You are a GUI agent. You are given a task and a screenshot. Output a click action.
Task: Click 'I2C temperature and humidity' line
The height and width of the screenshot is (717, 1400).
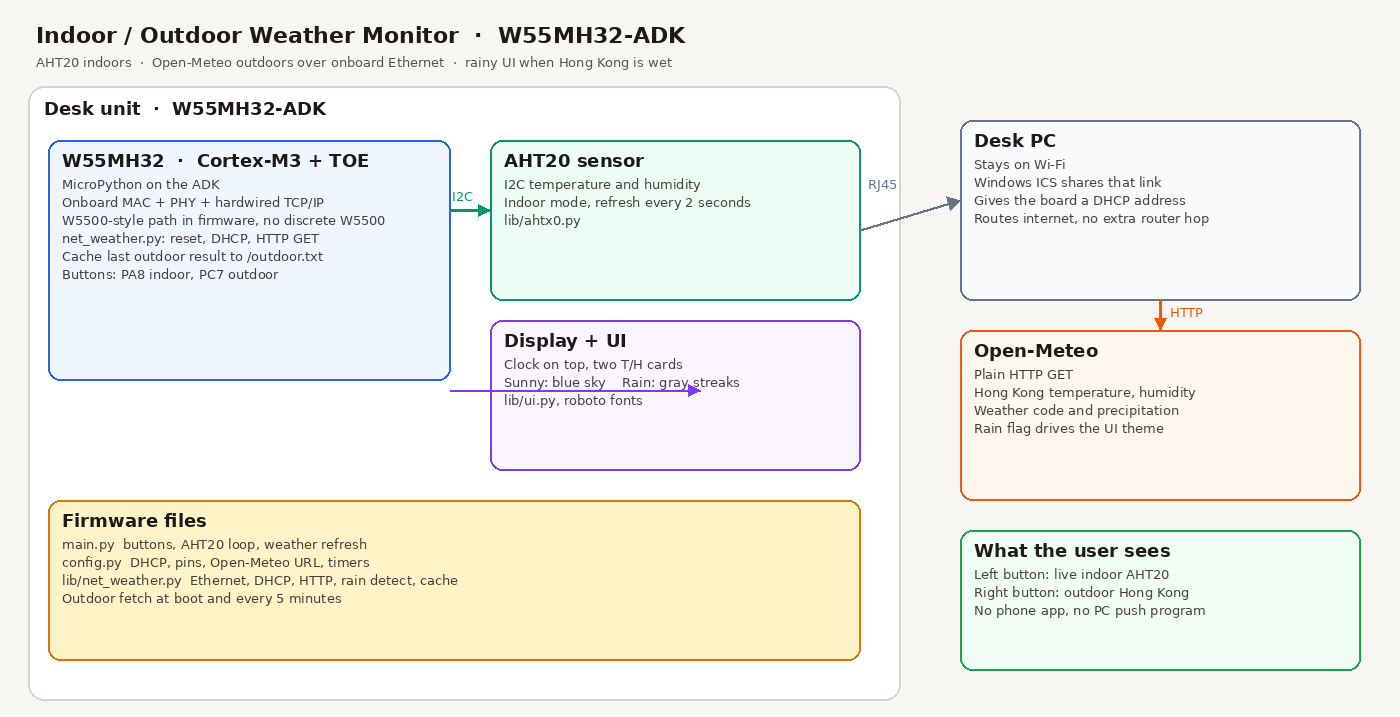click(602, 185)
